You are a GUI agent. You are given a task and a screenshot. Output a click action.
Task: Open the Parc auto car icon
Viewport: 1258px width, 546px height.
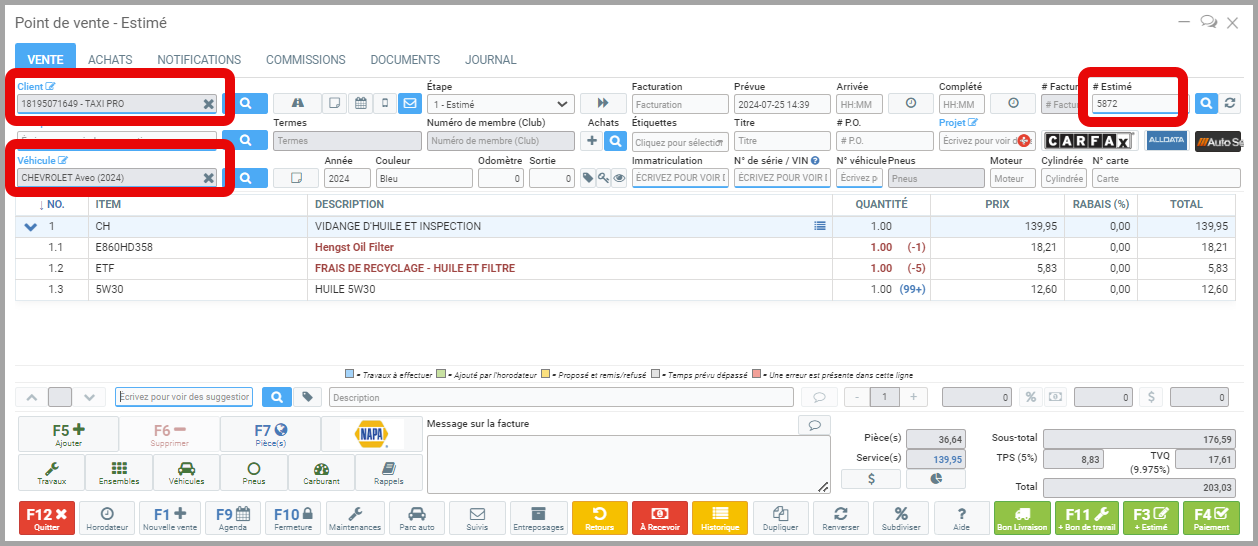[416, 518]
